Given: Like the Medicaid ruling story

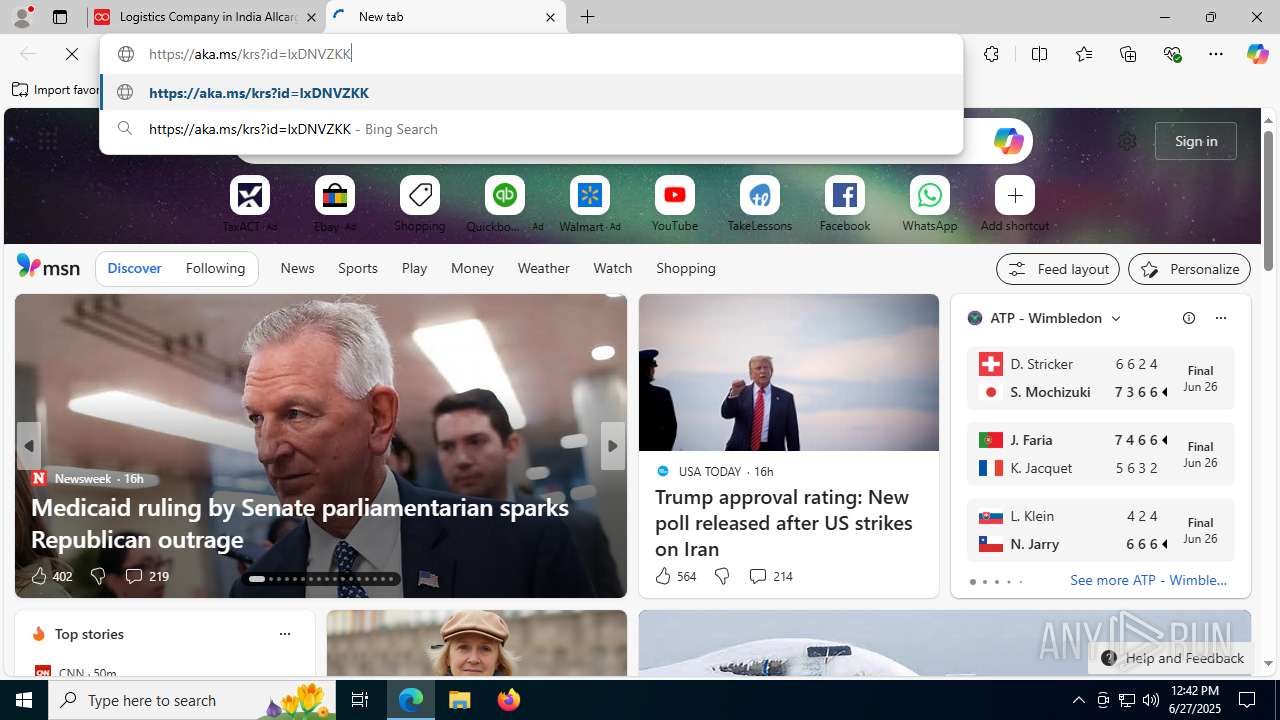Looking at the screenshot, I should point(50,576).
